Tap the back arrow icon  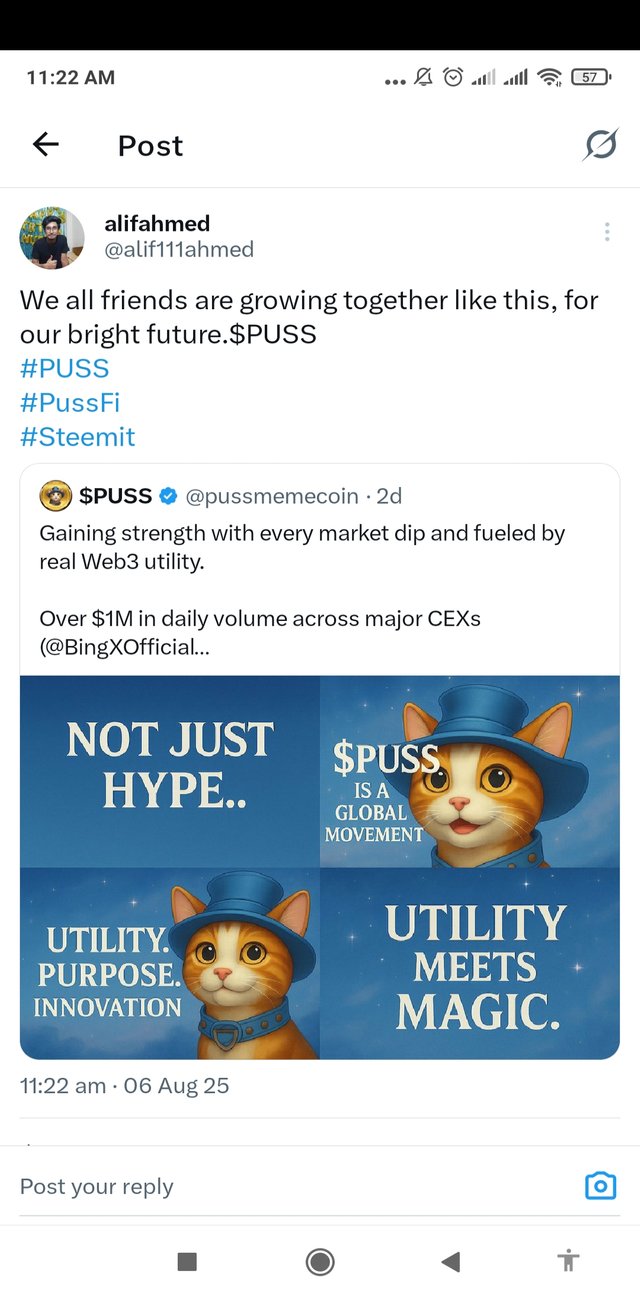[x=46, y=145]
